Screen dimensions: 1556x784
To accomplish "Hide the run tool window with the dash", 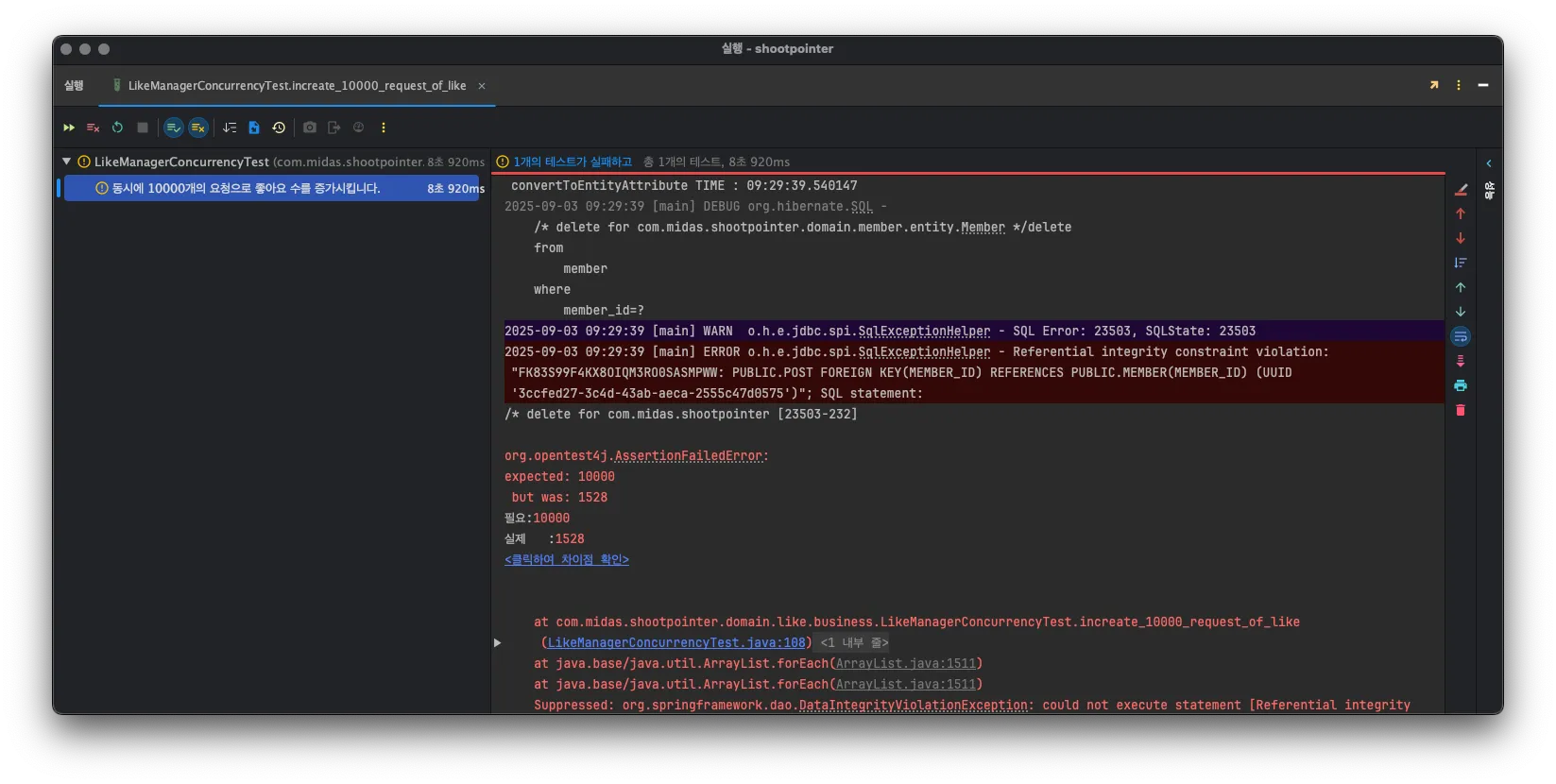I will tap(1483, 85).
